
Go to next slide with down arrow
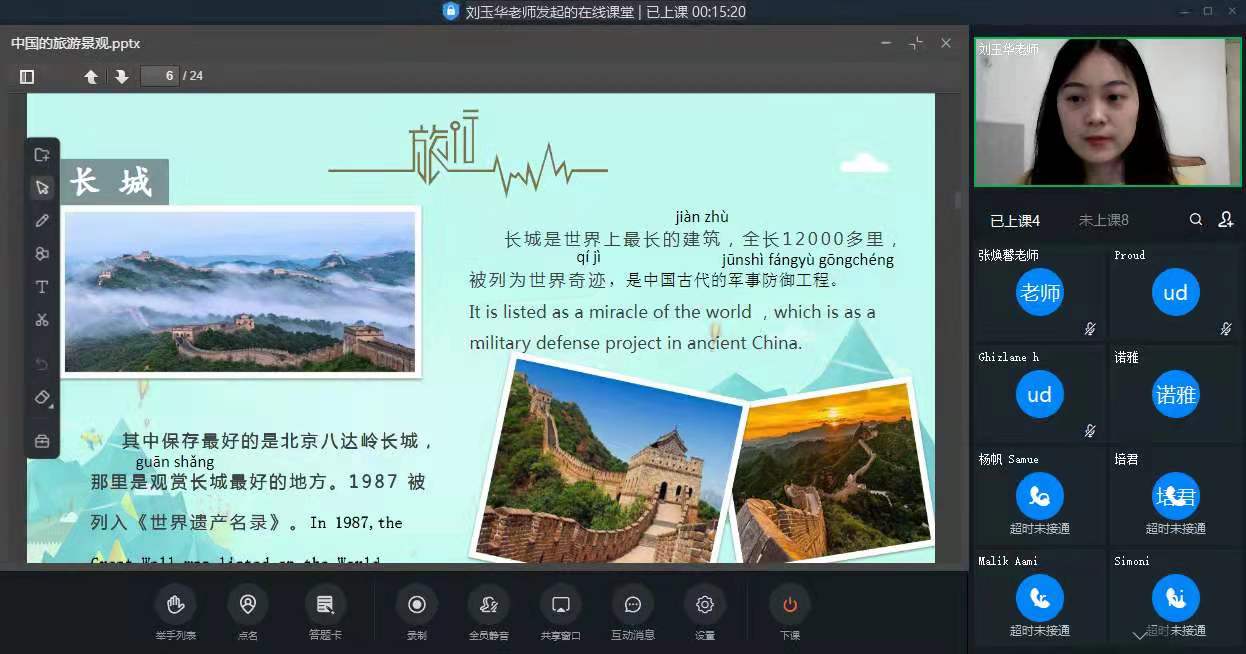point(121,76)
